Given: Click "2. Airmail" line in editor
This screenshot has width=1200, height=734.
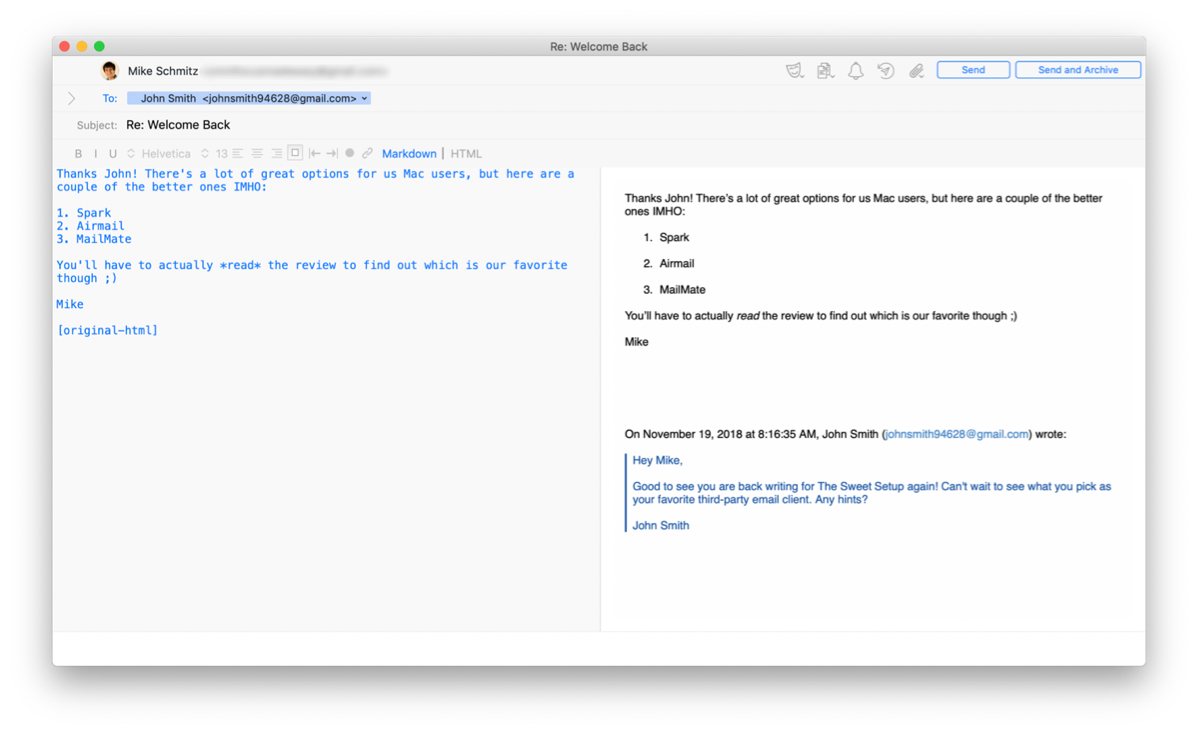Looking at the screenshot, I should (x=91, y=226).
